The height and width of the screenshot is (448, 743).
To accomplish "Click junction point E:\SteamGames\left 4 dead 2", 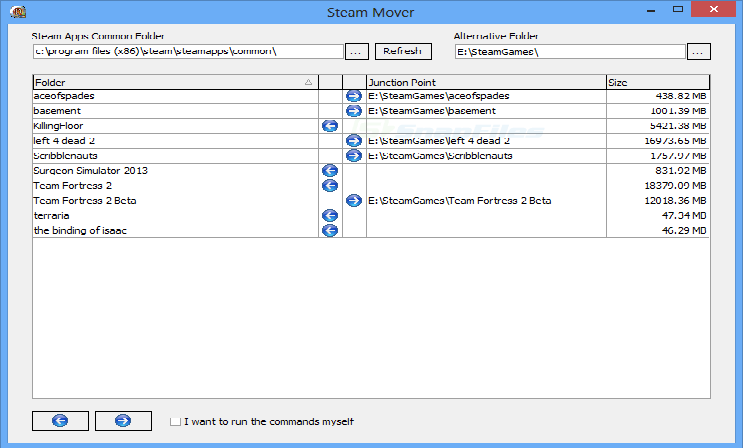I will click(439, 141).
